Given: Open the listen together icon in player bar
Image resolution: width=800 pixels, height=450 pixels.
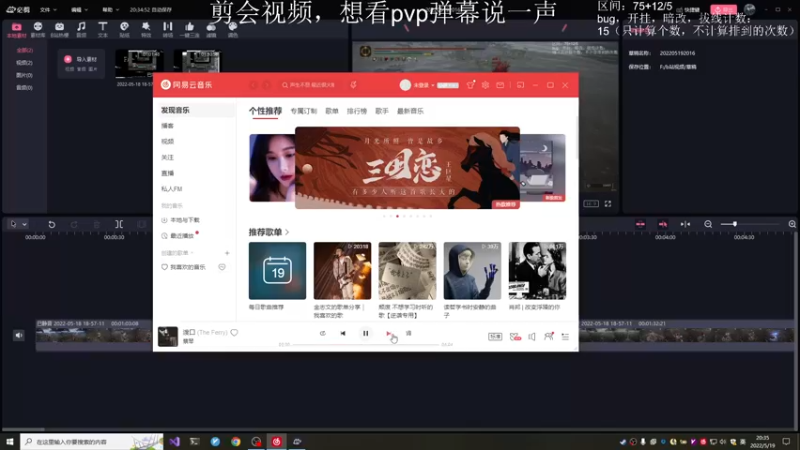Looking at the screenshot, I should click(548, 336).
